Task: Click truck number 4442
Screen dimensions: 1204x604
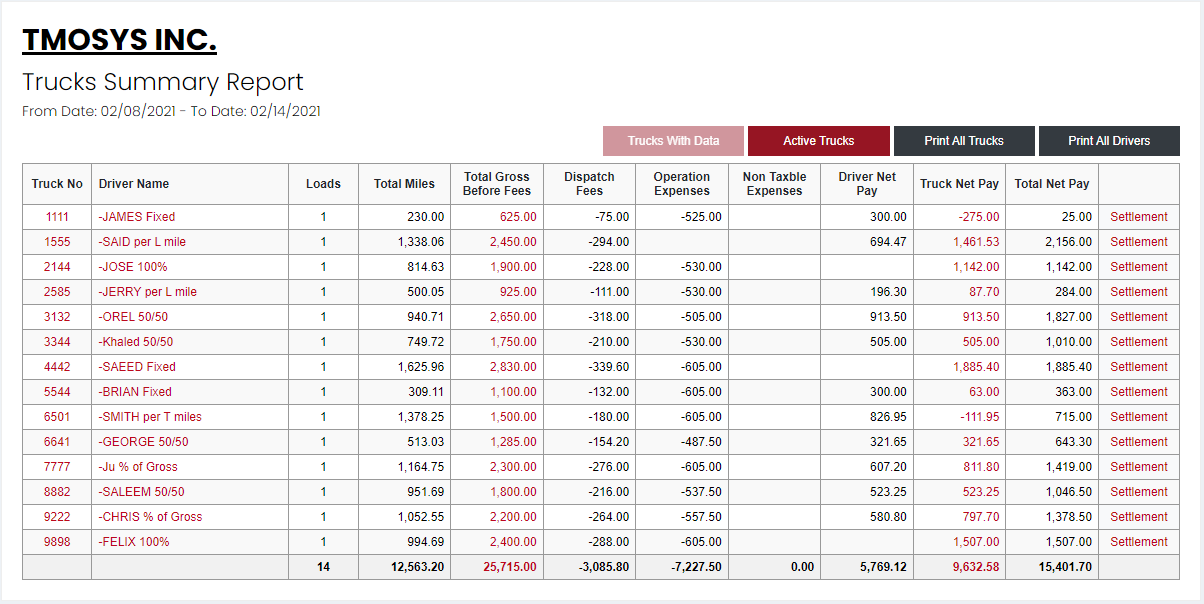Action: tap(57, 367)
